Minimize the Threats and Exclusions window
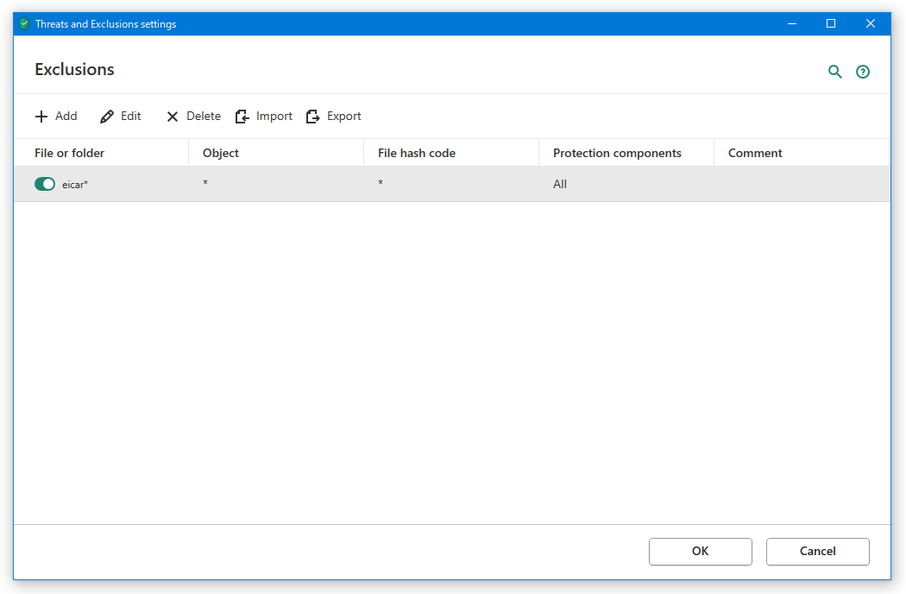Screen dimensions: 906x594 [792, 24]
